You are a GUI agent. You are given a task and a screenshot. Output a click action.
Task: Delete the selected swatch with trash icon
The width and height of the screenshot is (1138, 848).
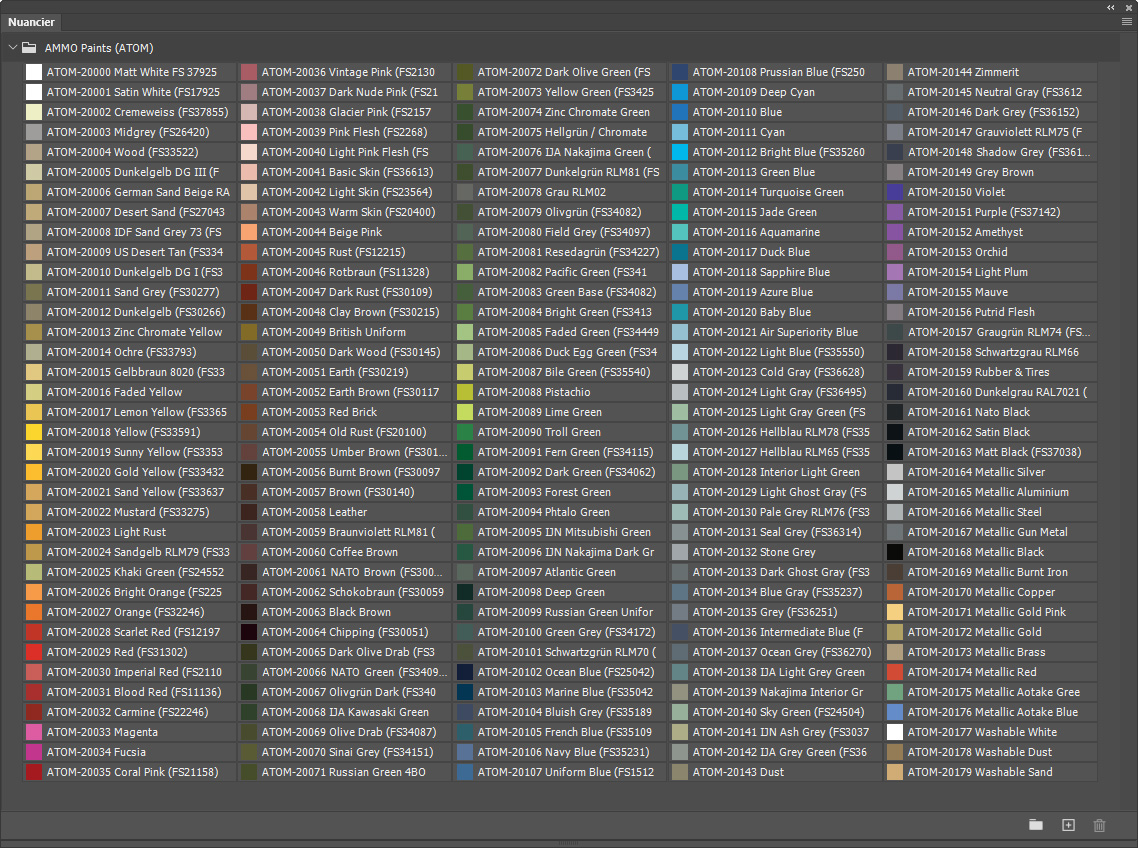(x=1100, y=825)
